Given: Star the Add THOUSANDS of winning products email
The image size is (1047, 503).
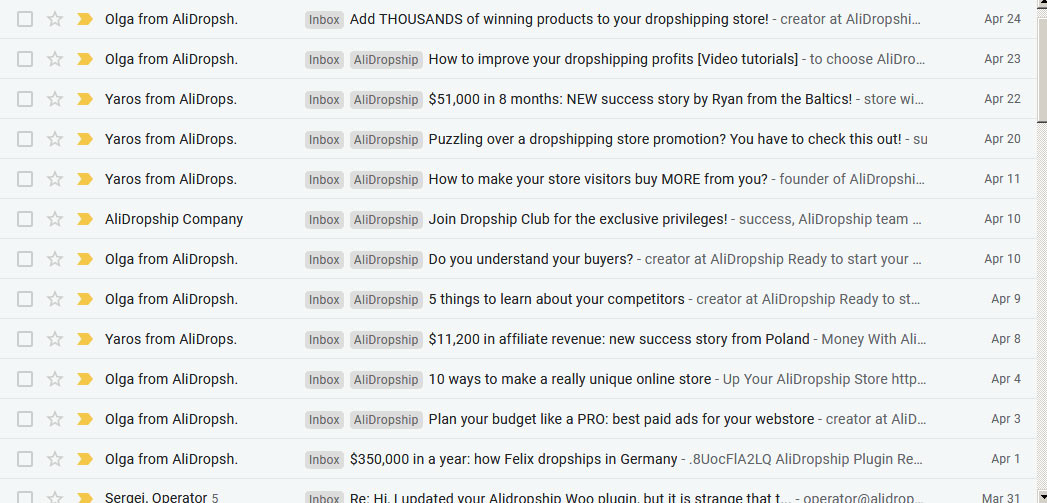Looking at the screenshot, I should 55,19.
